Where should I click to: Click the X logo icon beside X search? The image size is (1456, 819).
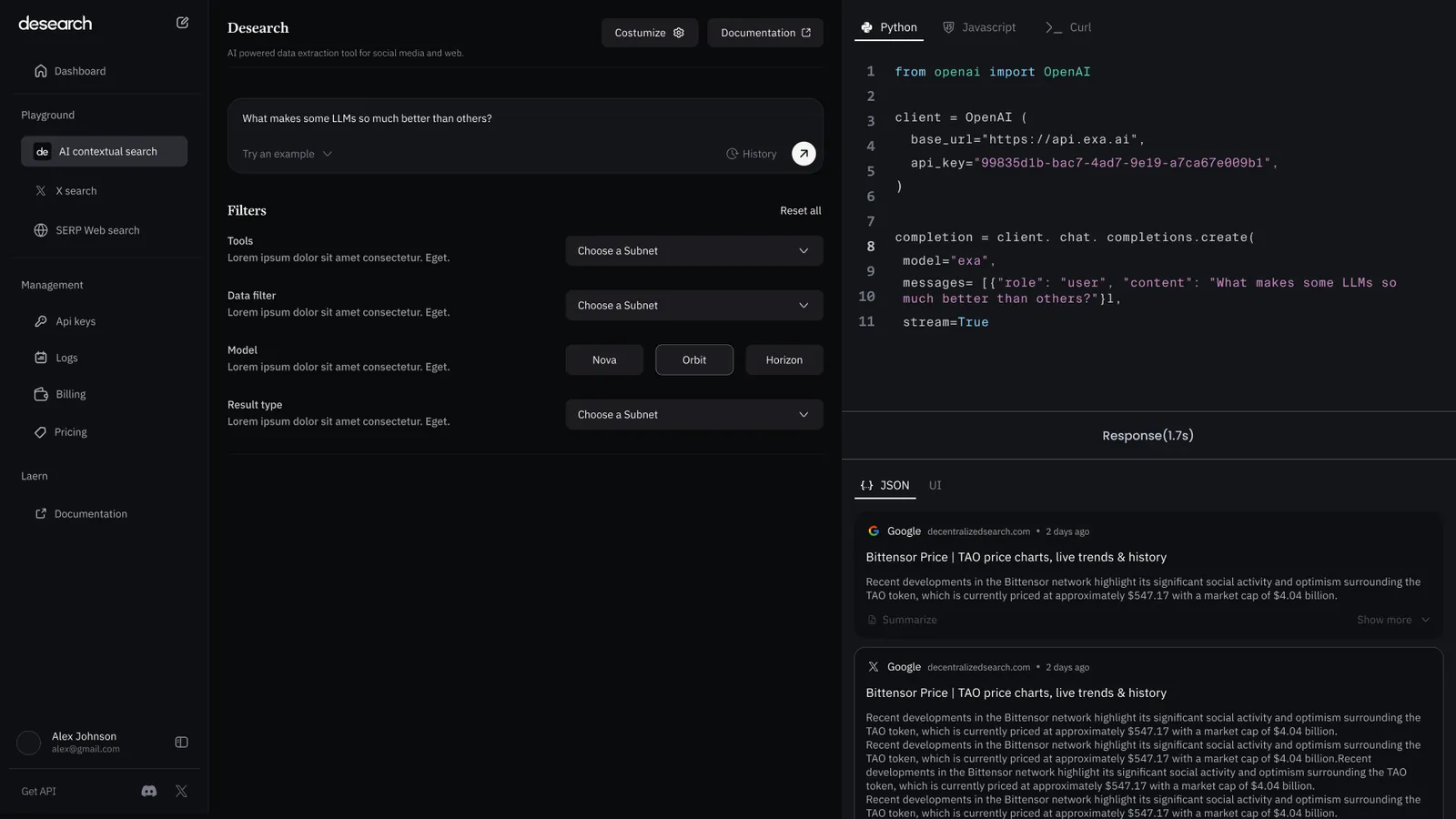tap(41, 191)
